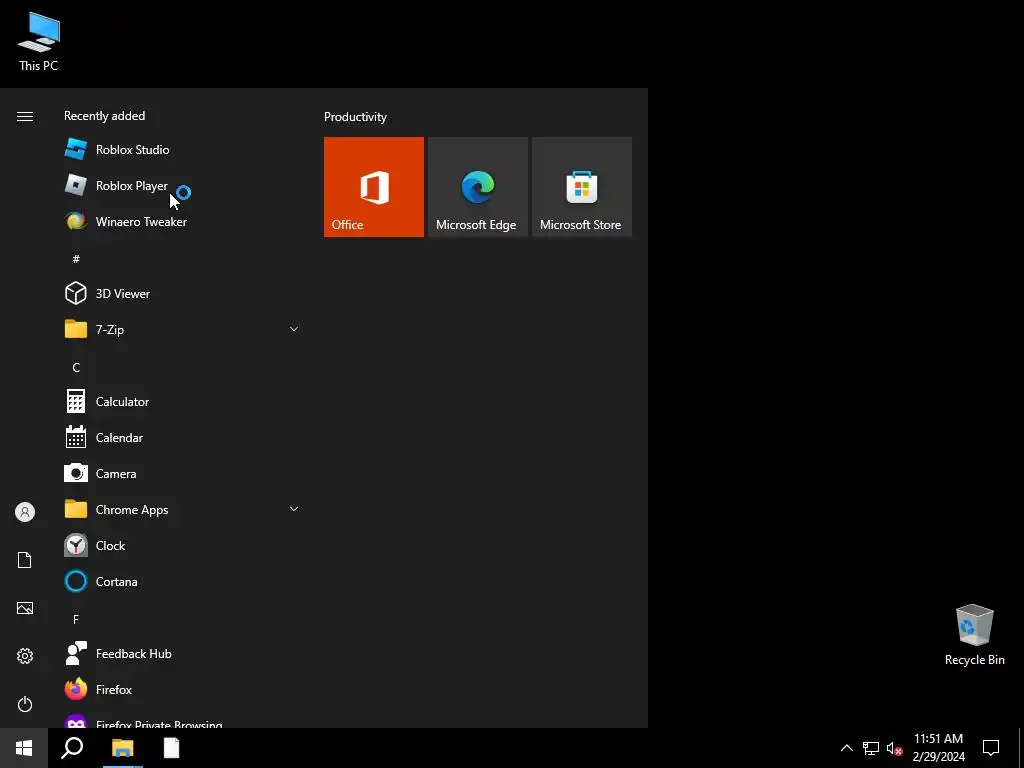Image resolution: width=1024 pixels, height=768 pixels.
Task: Open the Power options button
Action: pos(25,704)
